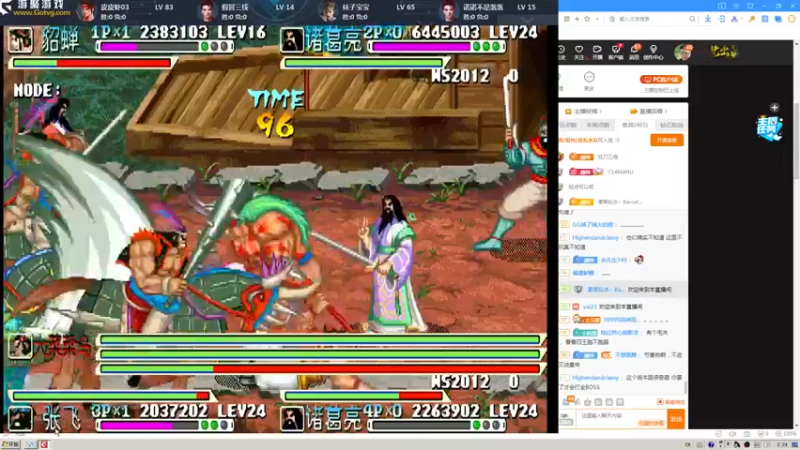Switch to 本周贡献 ranking tab
Screen dimensions: 800x450
click(598, 125)
